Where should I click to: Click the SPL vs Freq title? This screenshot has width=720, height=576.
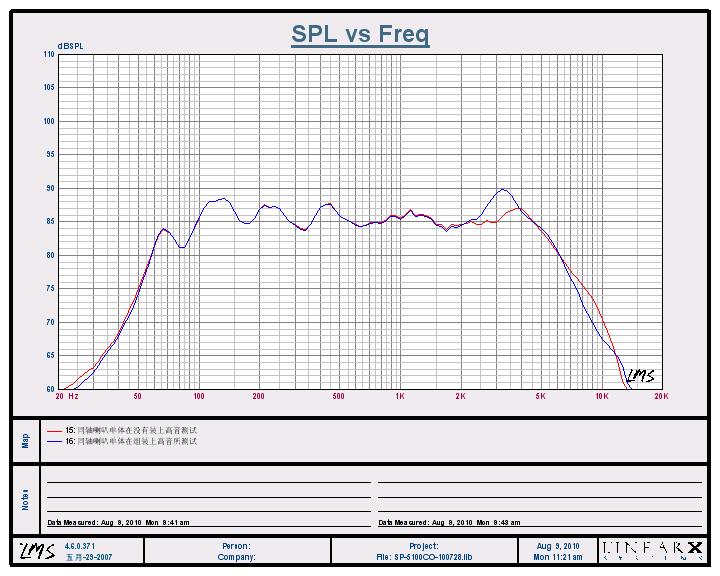[360, 34]
